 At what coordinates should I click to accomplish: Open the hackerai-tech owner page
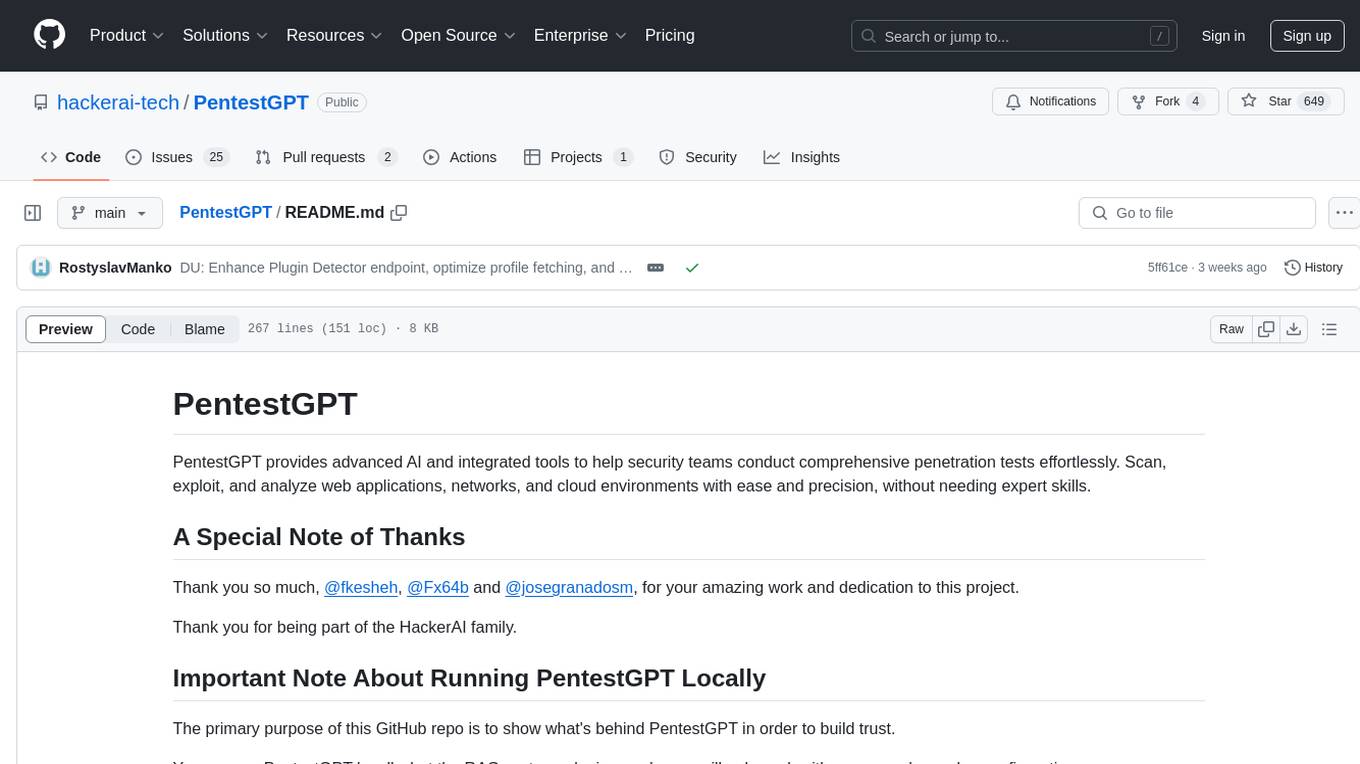pyautogui.click(x=118, y=102)
